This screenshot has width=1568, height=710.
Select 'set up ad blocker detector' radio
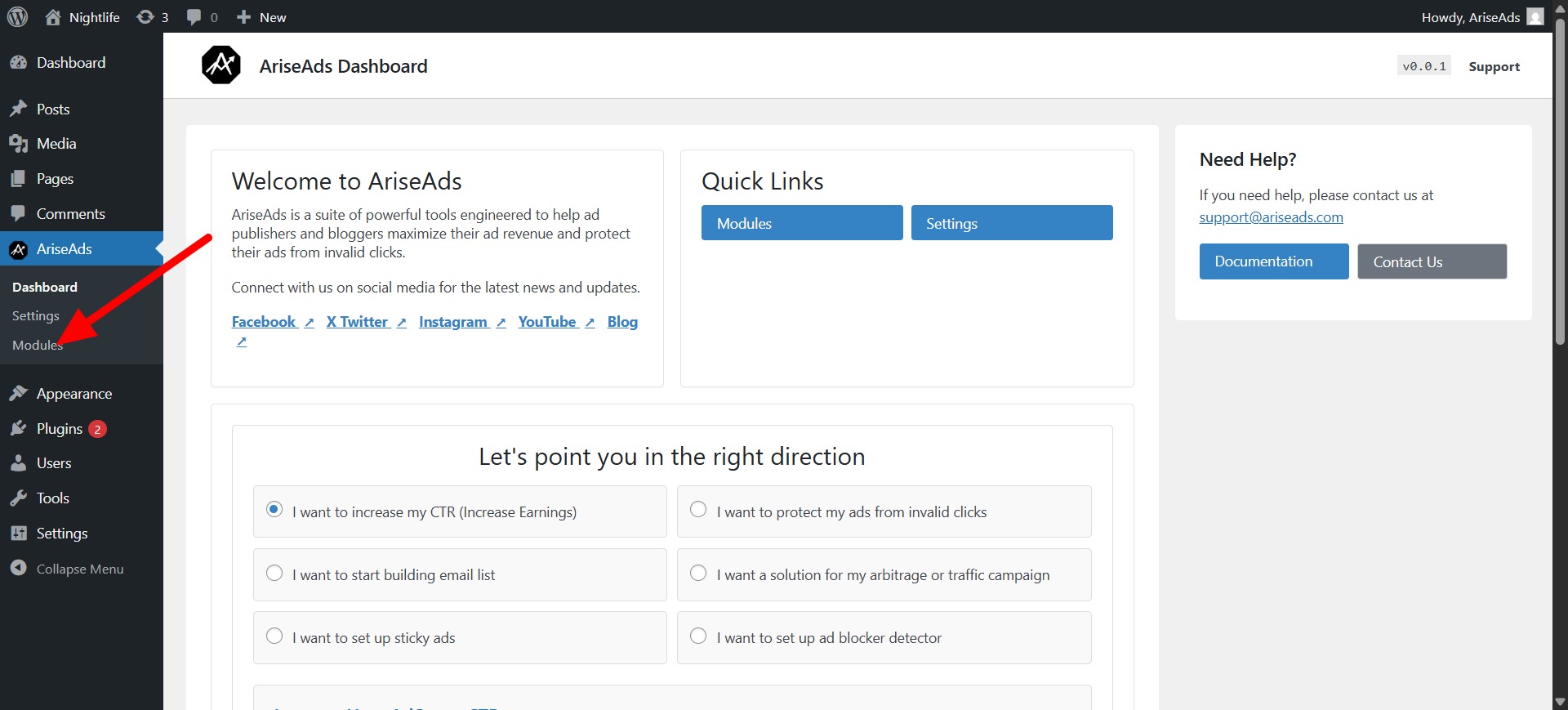coord(698,636)
